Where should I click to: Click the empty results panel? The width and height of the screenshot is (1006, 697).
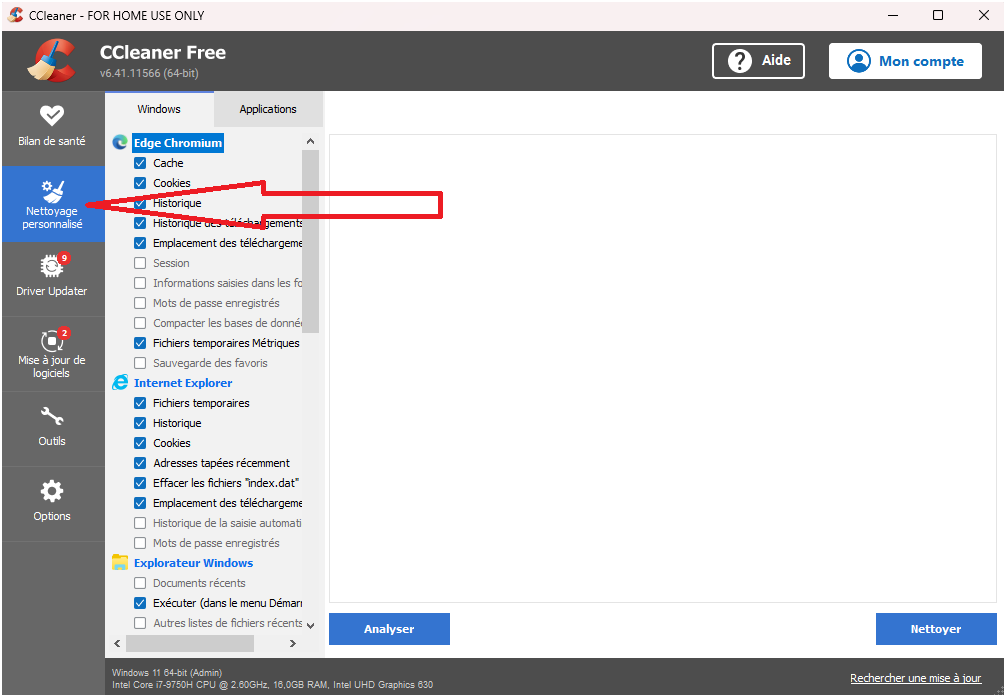tap(663, 368)
